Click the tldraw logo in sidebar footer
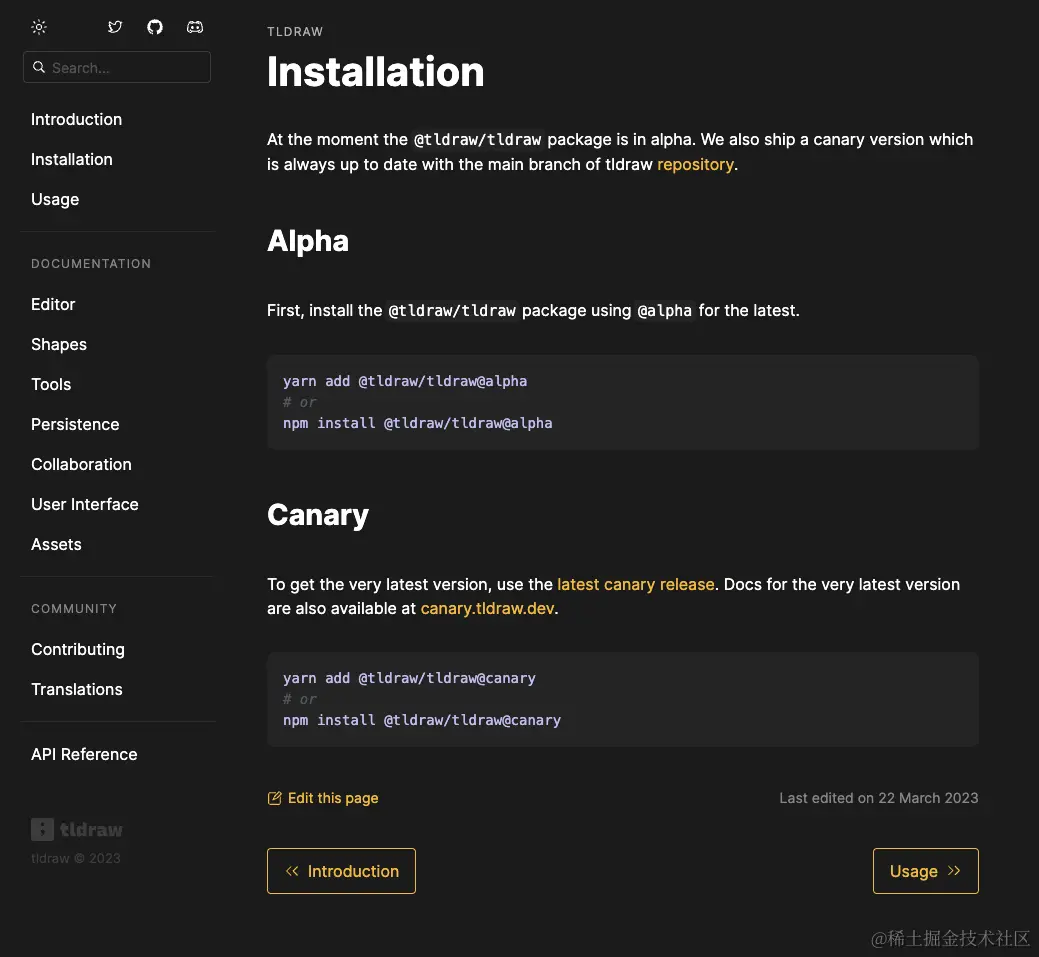Image resolution: width=1039 pixels, height=957 pixels. tap(77, 829)
